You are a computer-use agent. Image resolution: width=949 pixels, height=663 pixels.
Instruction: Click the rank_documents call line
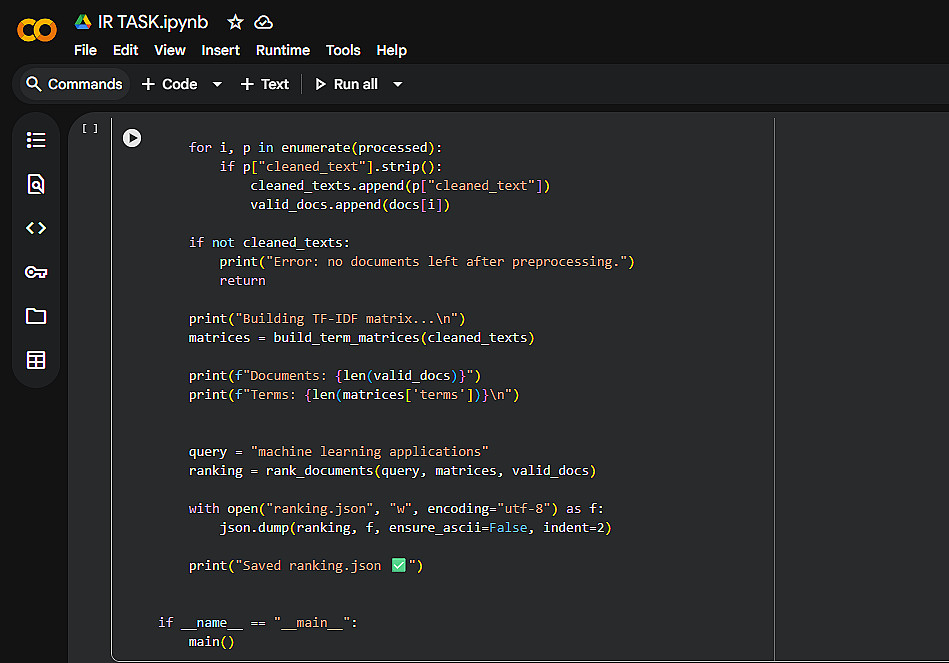[x=392, y=470]
